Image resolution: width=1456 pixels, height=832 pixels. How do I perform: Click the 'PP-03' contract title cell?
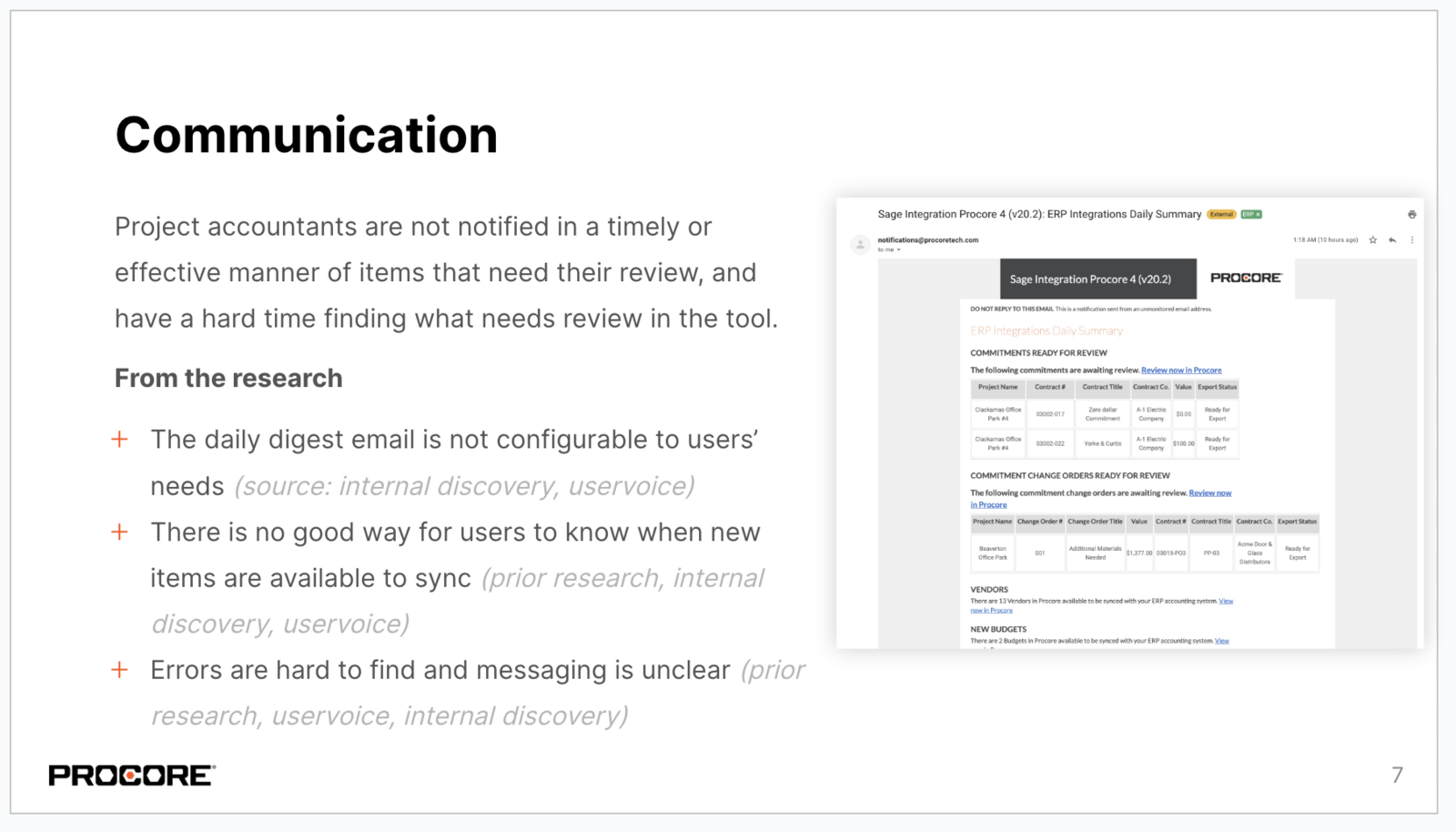tap(1211, 553)
